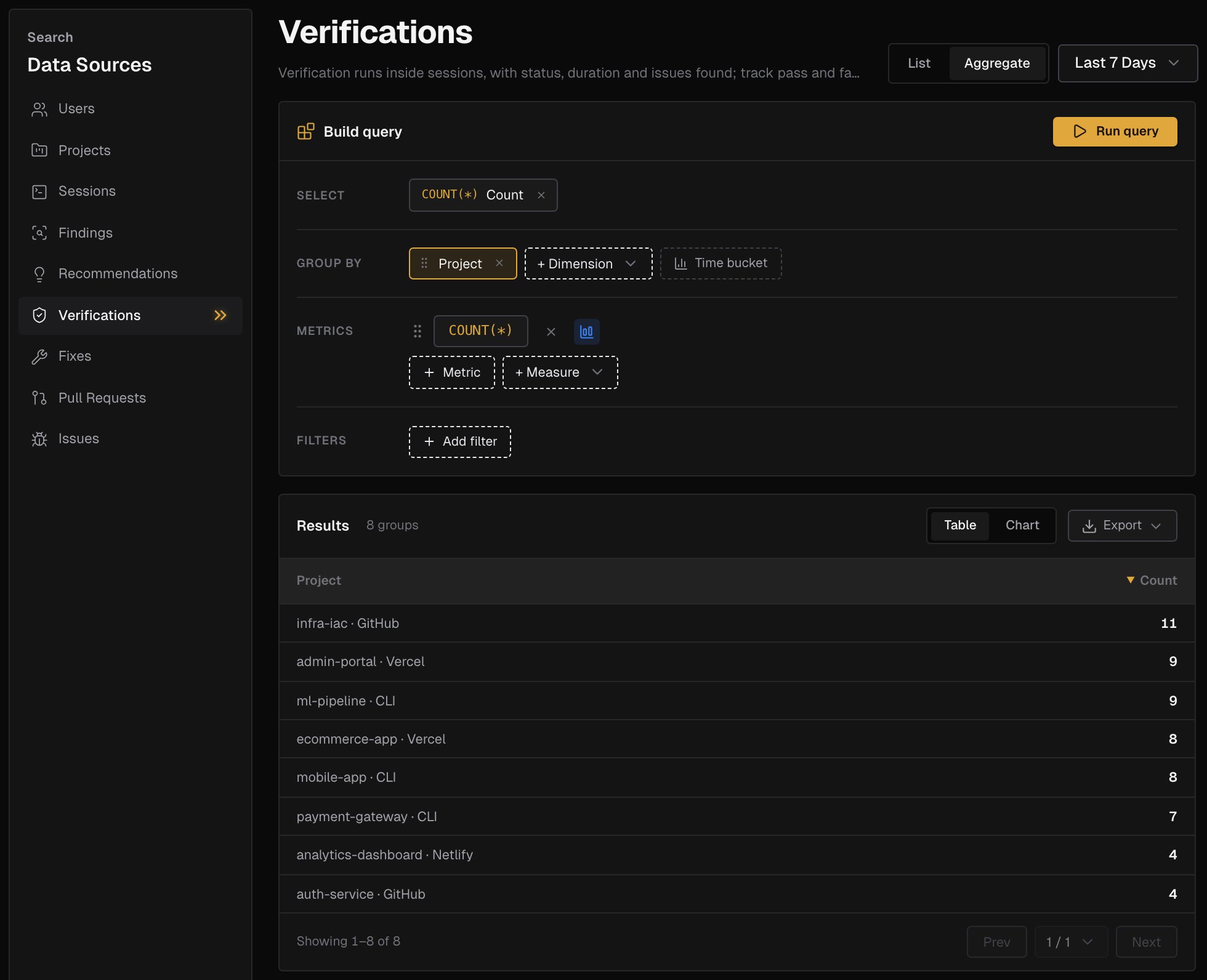Select the ecommerce-app · Vercel row
The height and width of the screenshot is (980, 1207).
coord(737,739)
